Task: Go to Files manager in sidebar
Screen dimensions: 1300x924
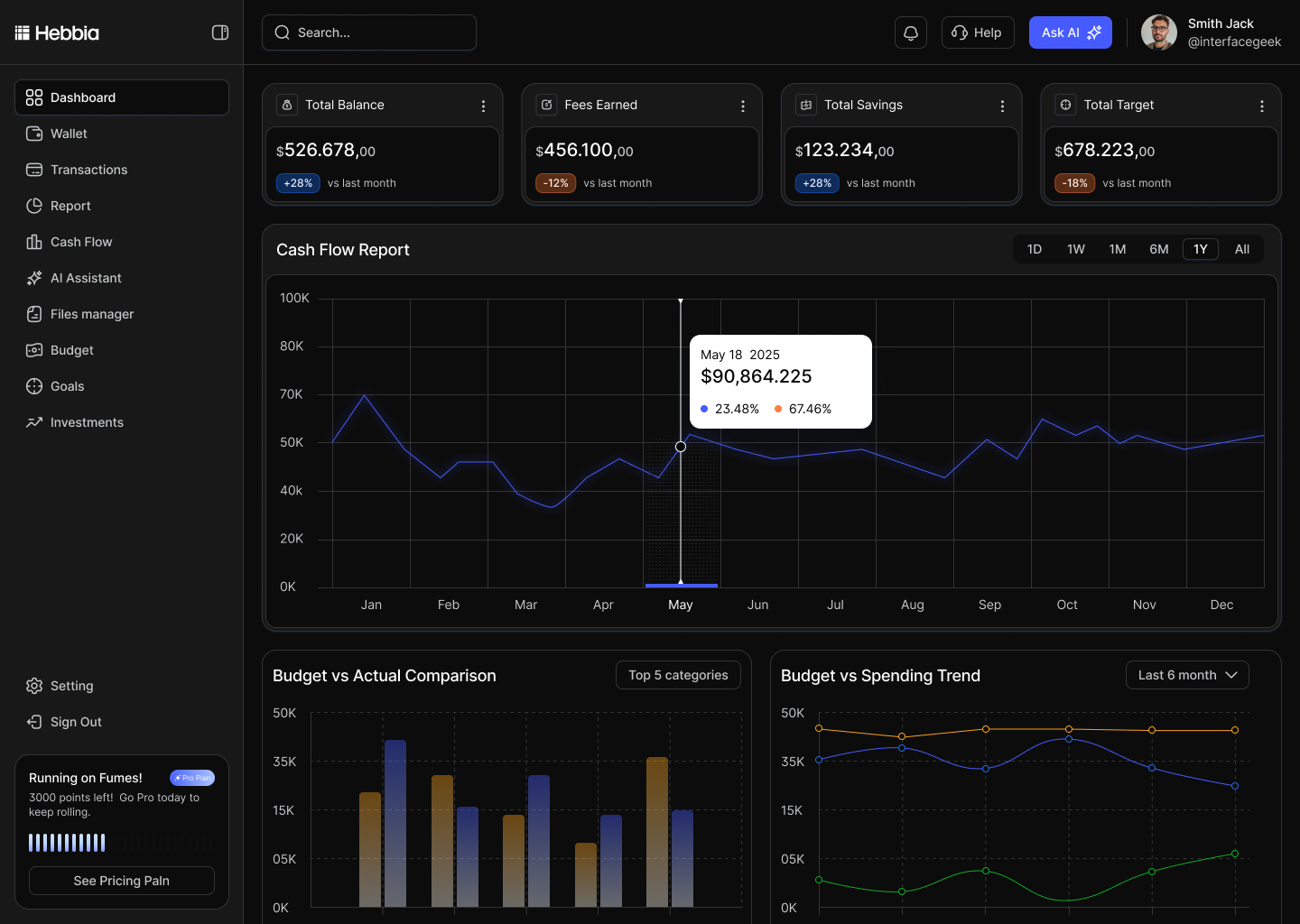Action: (x=91, y=314)
